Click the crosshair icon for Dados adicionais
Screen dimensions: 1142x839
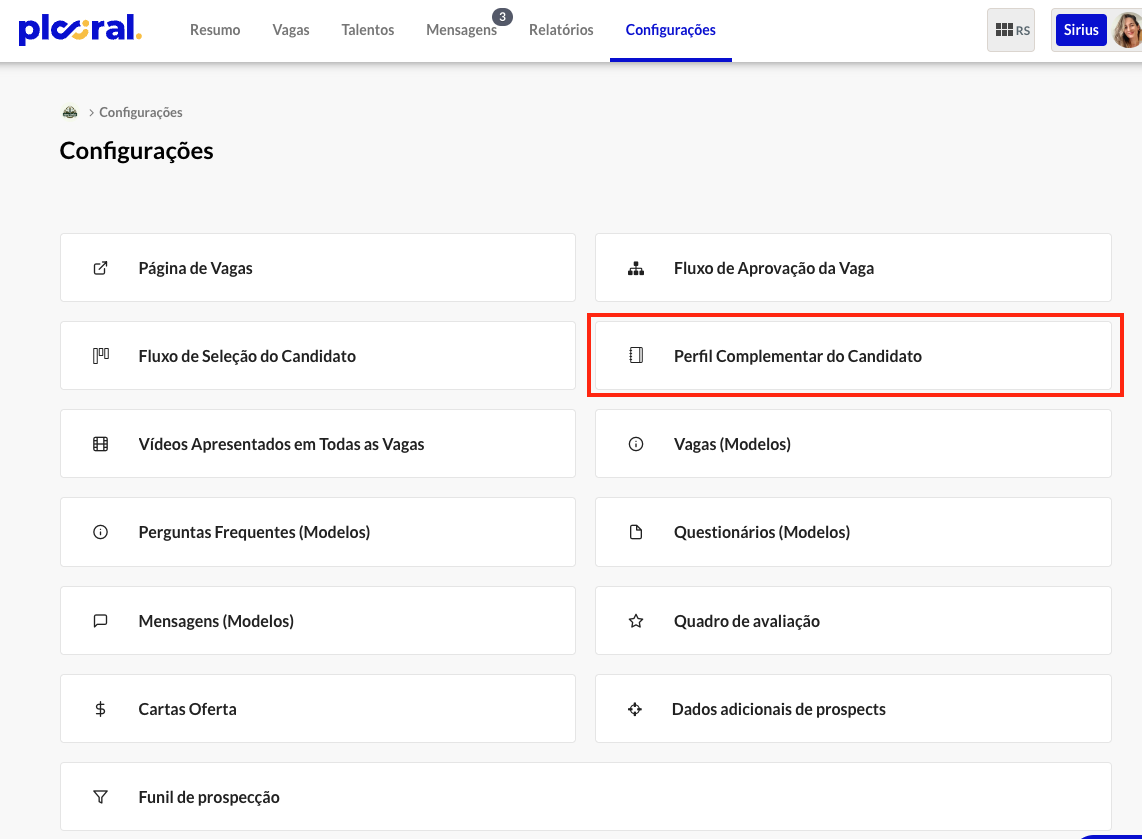point(634,709)
